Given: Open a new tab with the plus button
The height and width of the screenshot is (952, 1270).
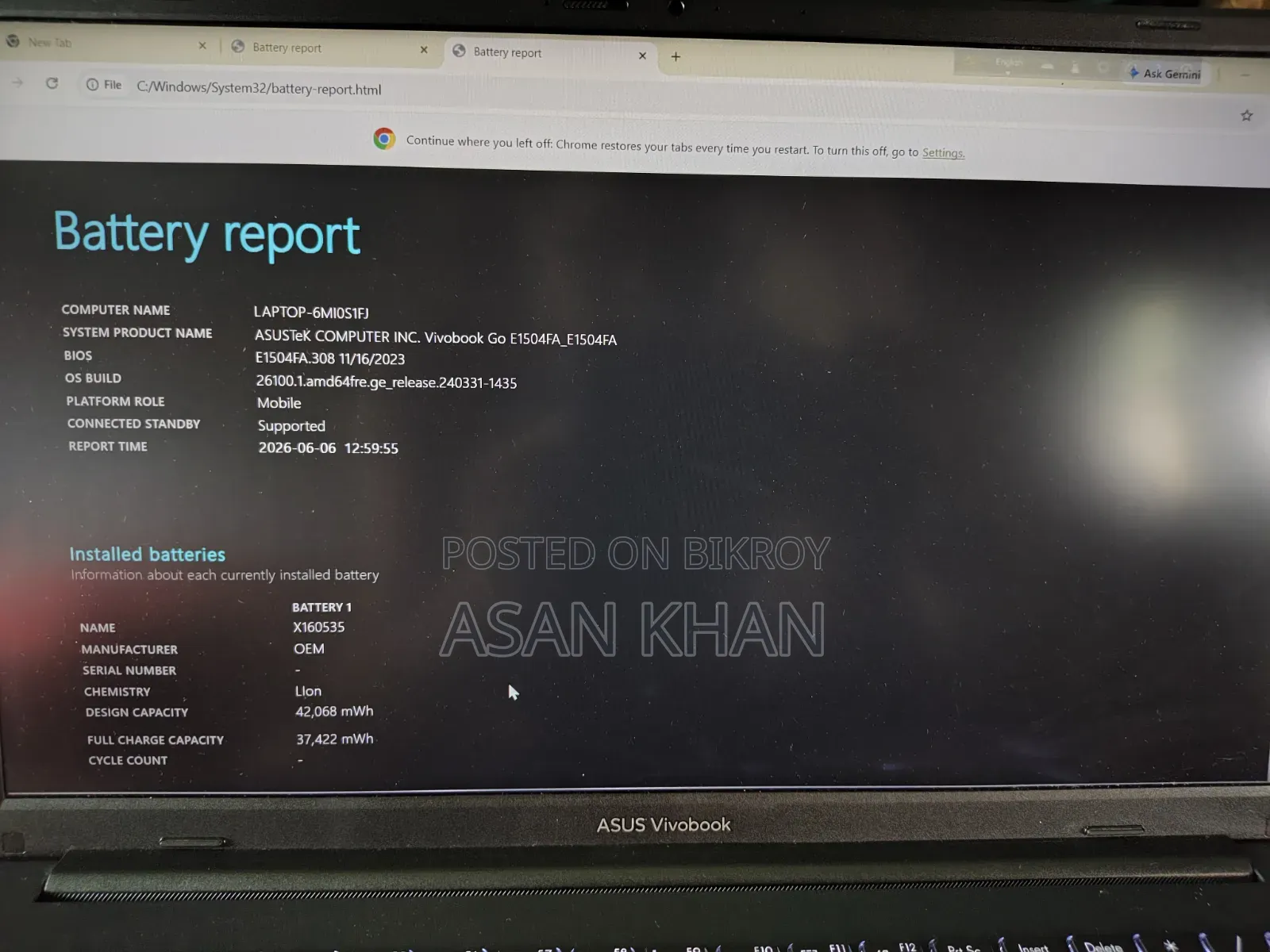Looking at the screenshot, I should pos(675,56).
